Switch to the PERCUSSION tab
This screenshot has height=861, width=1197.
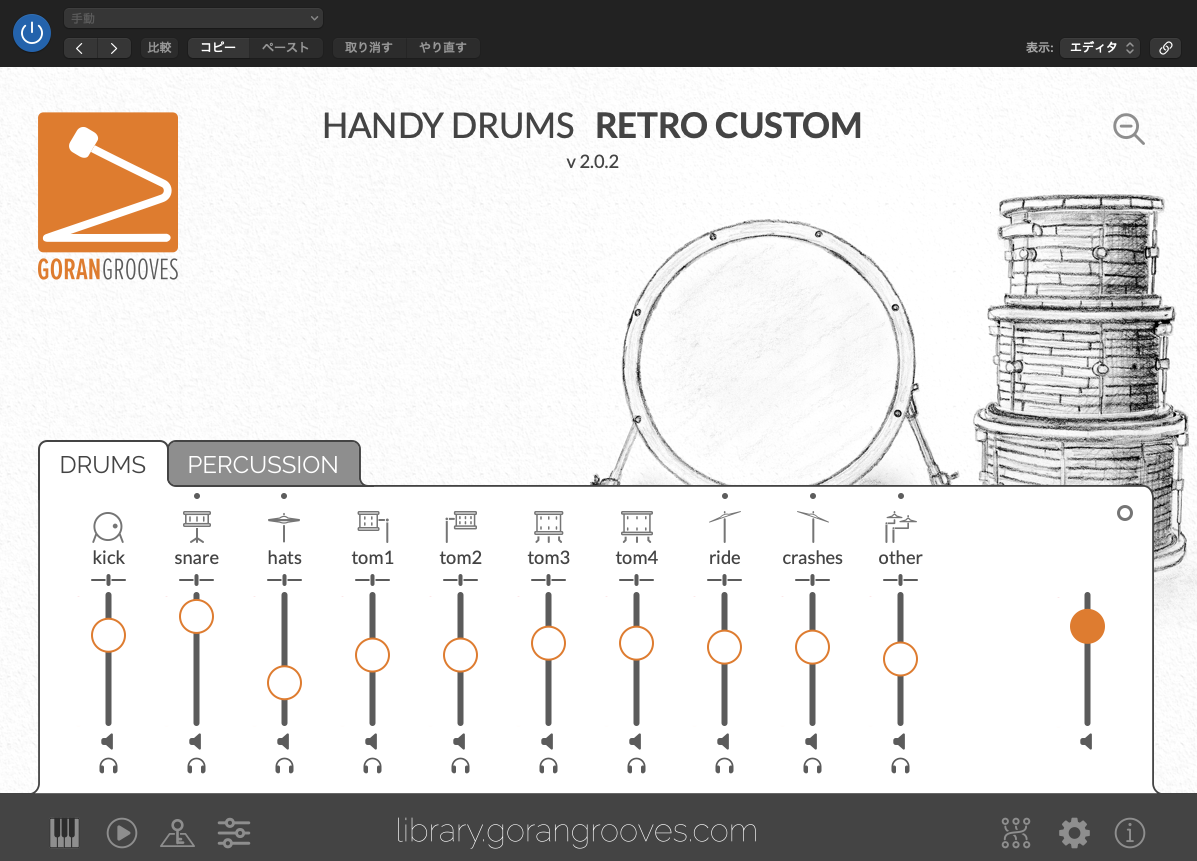click(263, 465)
